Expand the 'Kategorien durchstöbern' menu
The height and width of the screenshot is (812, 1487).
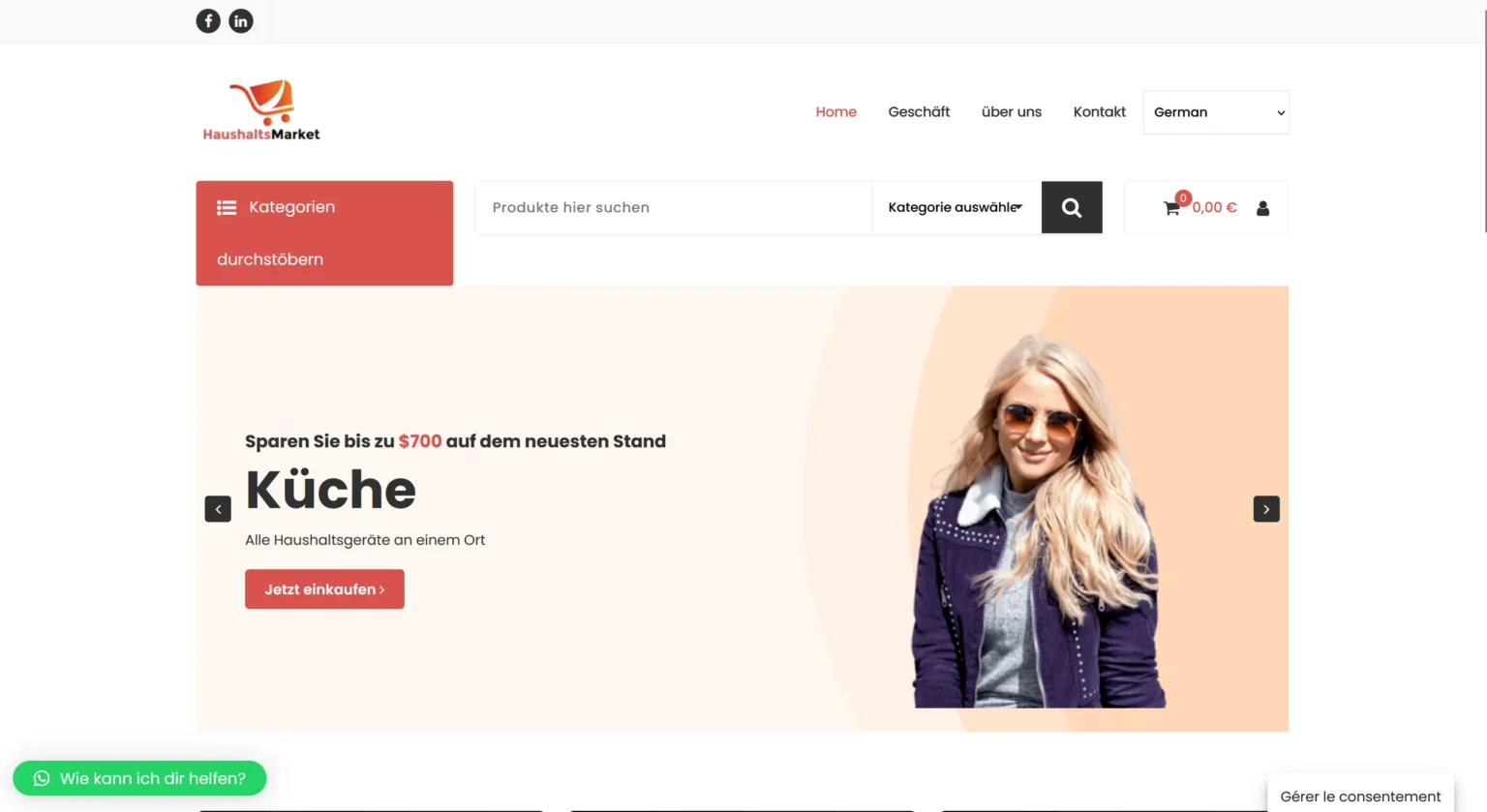click(324, 233)
